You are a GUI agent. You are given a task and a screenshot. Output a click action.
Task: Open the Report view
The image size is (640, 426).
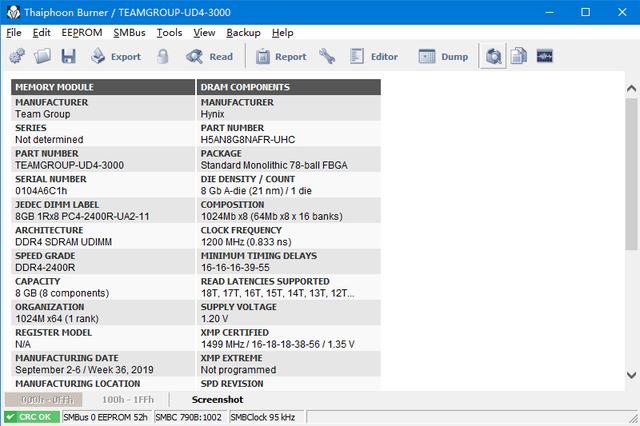[x=280, y=57]
